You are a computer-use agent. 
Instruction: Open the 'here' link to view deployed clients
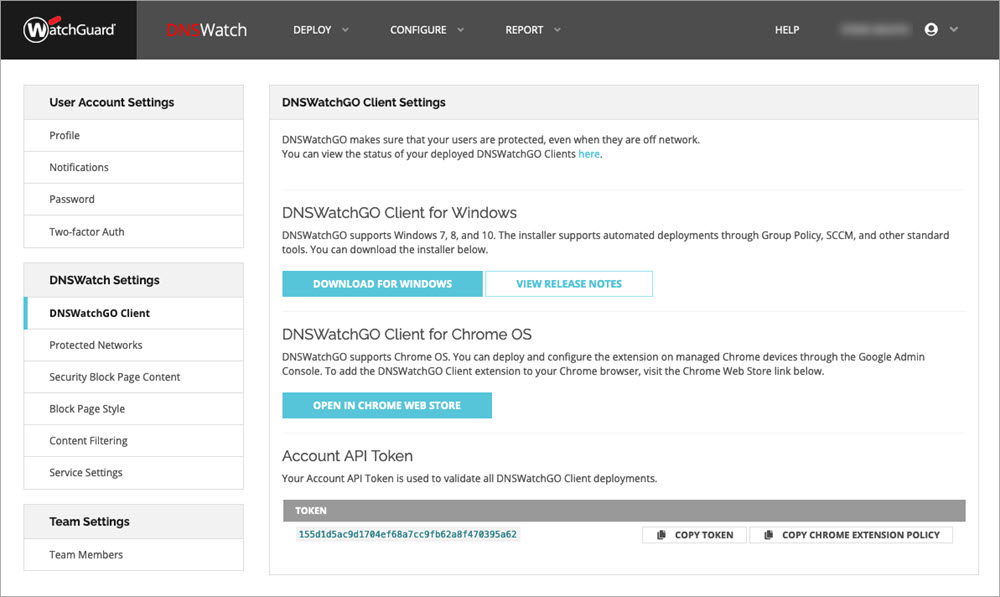tap(589, 154)
